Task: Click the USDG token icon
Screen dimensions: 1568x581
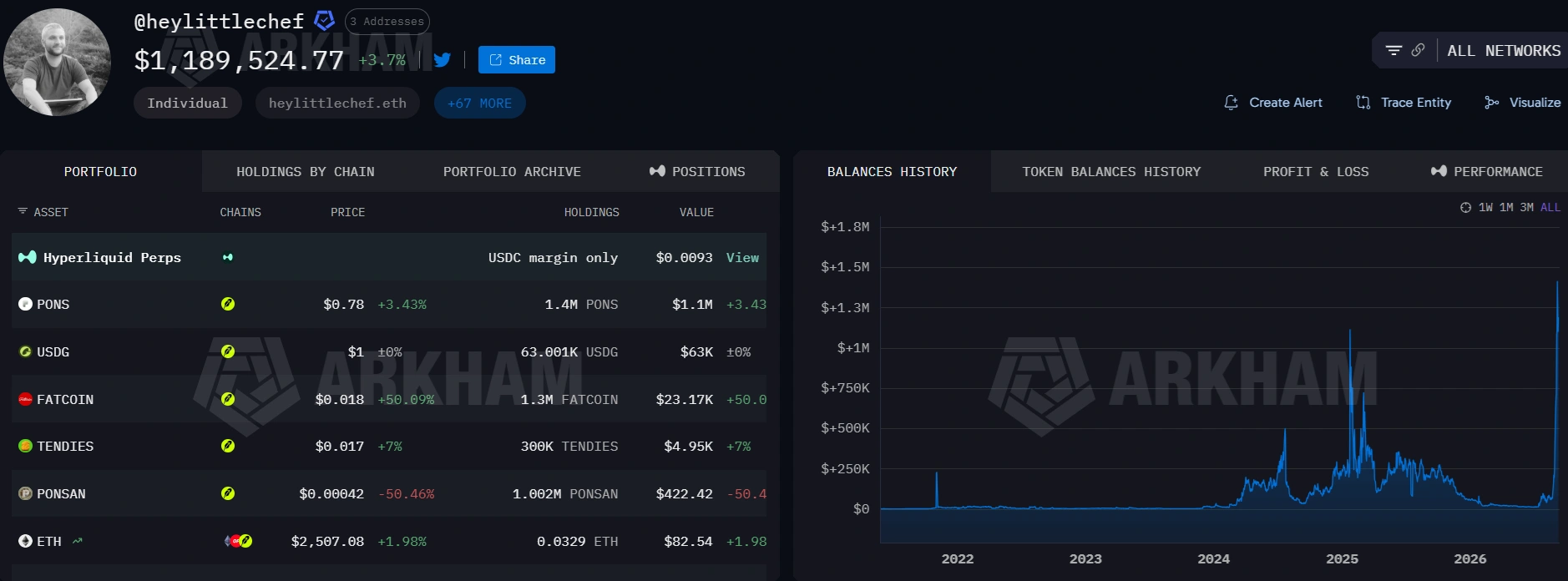Action: point(25,351)
